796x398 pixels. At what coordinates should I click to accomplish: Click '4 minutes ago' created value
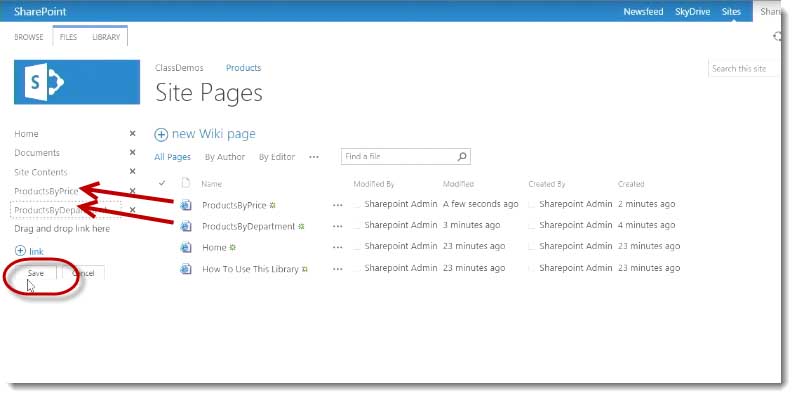[x=647, y=224]
